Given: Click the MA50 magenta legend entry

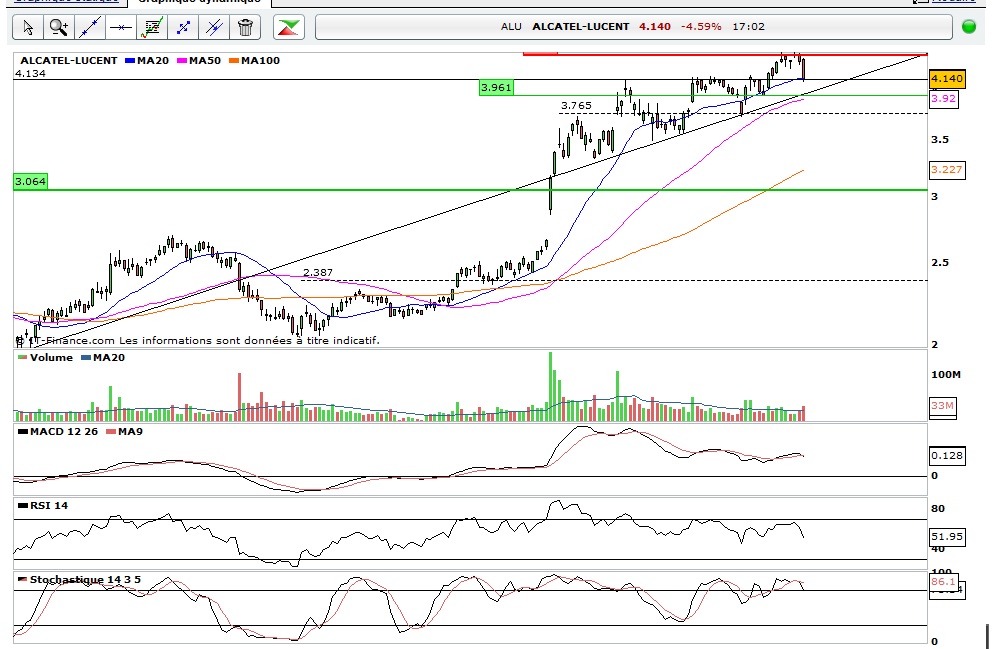Looking at the screenshot, I should coord(199,61).
